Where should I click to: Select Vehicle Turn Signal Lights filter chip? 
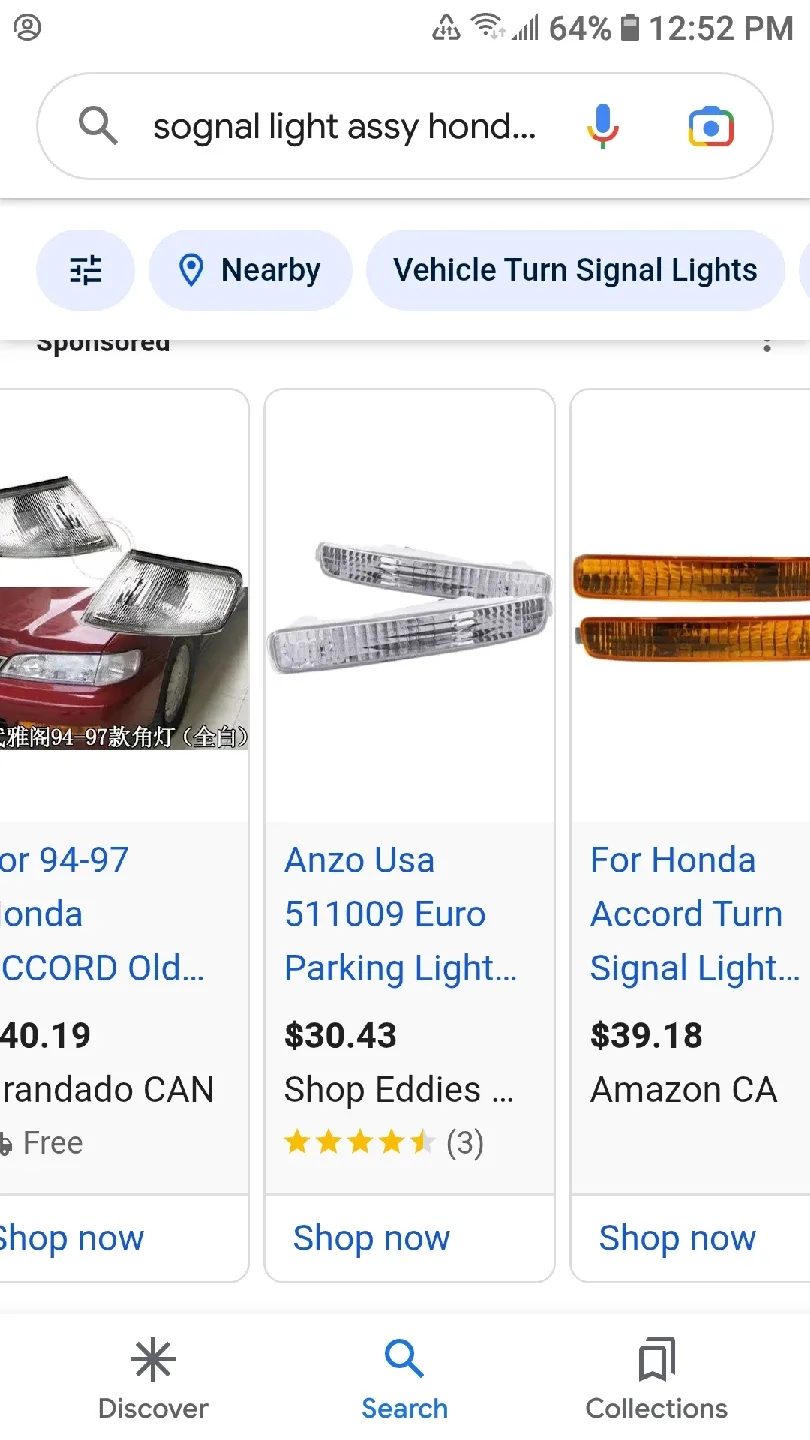pos(575,270)
